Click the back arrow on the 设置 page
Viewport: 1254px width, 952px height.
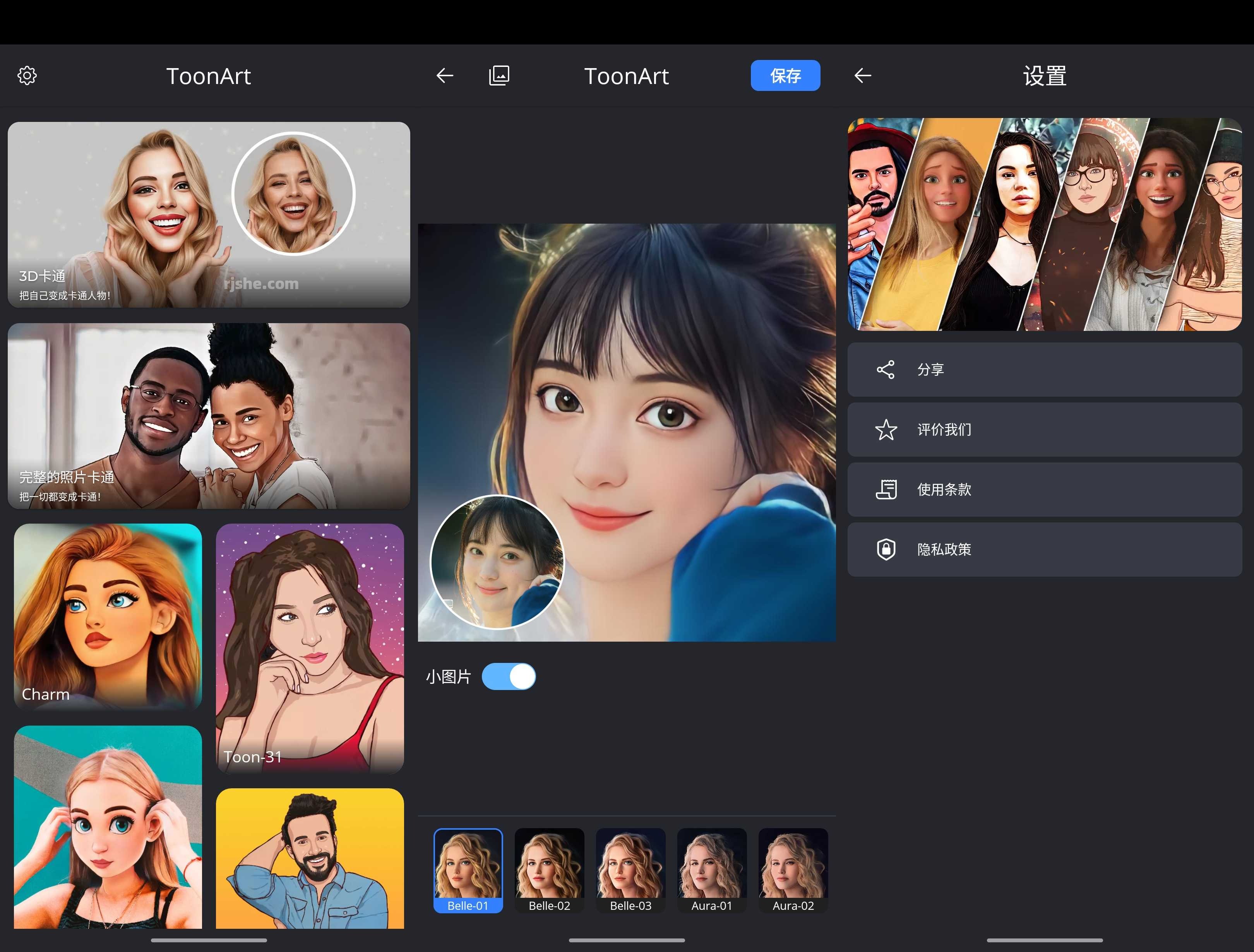click(862, 75)
